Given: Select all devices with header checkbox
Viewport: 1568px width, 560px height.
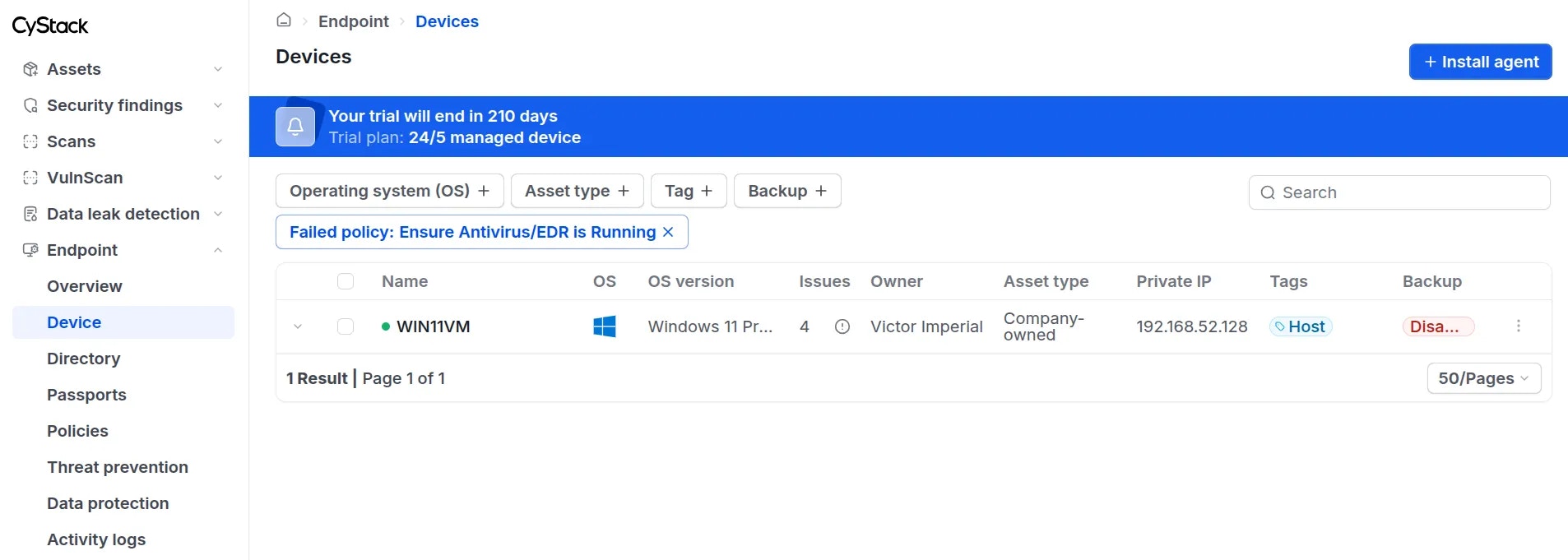Looking at the screenshot, I should (346, 281).
